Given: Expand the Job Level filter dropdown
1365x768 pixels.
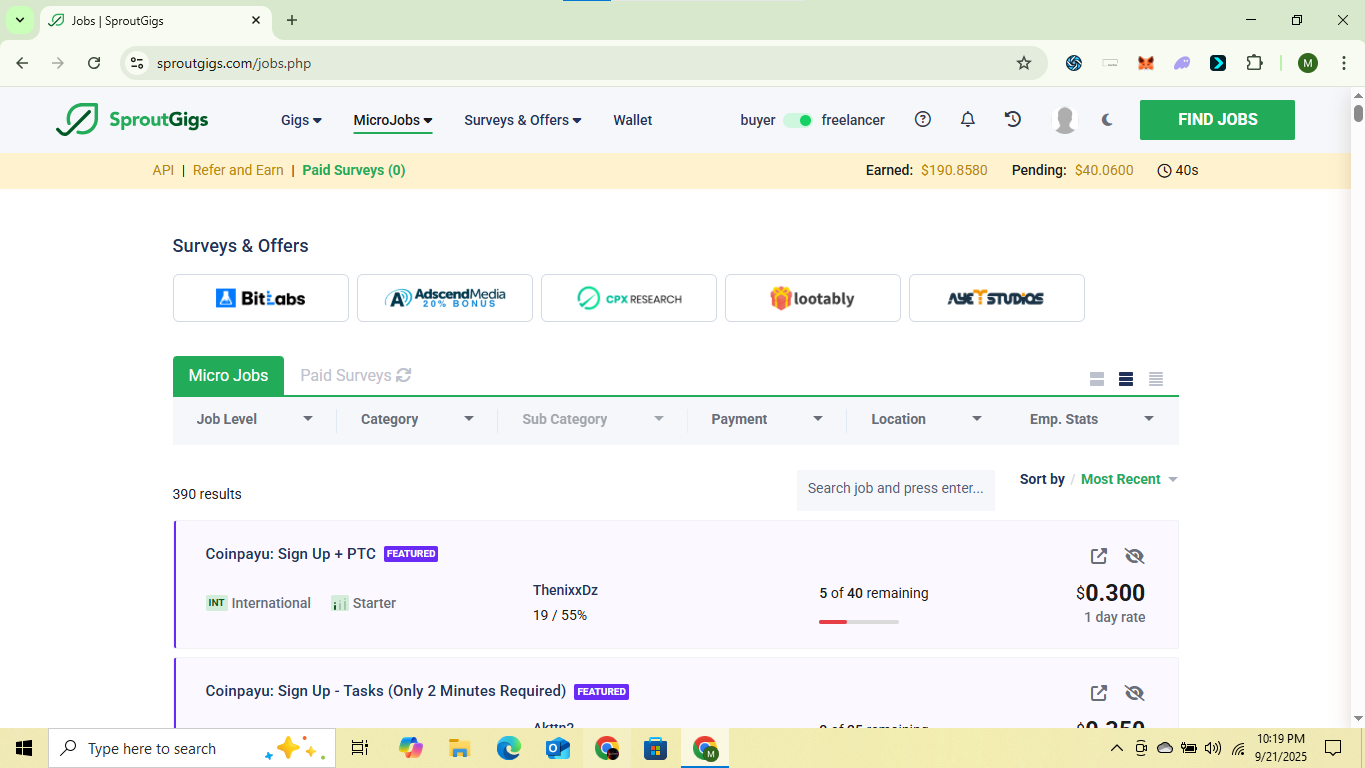Looking at the screenshot, I should pyautogui.click(x=254, y=419).
